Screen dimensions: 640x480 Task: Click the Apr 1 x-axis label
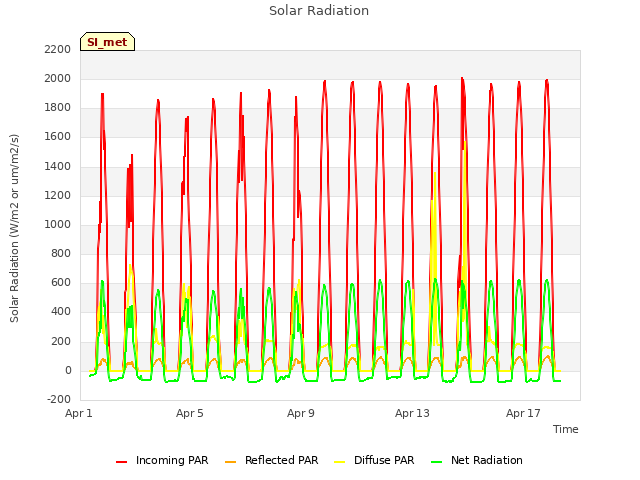coord(79,413)
